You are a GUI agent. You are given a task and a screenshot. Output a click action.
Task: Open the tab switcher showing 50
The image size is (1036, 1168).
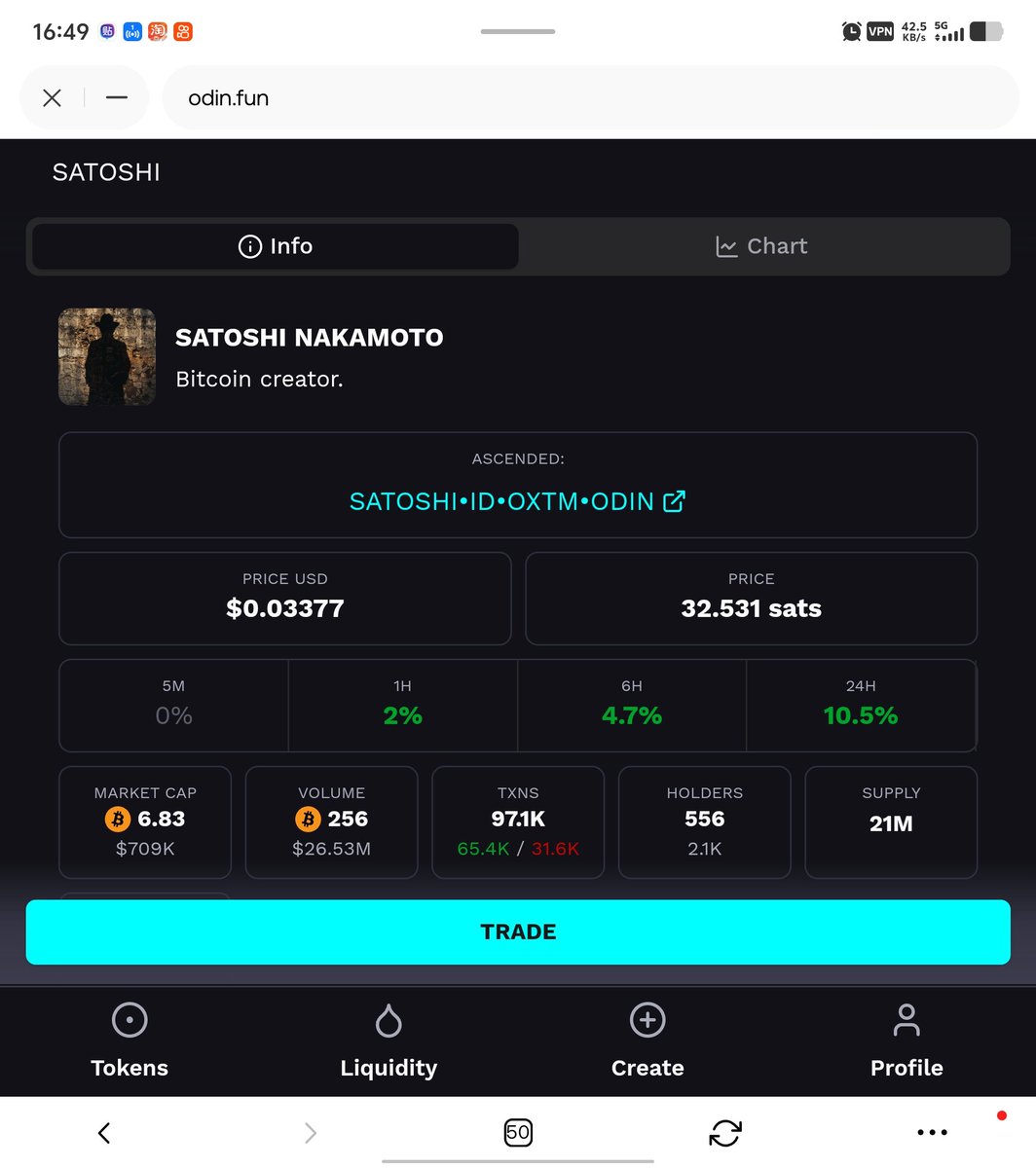(518, 1132)
